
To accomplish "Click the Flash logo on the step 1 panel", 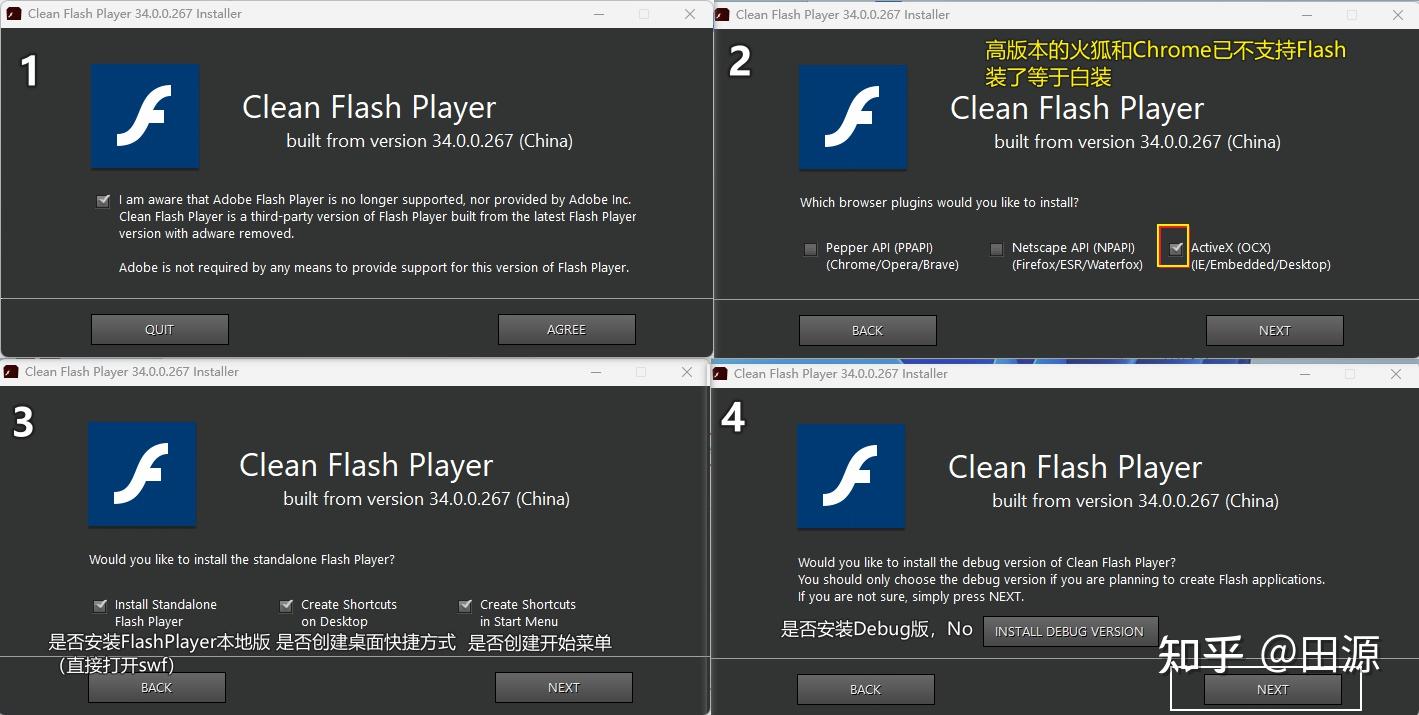I will click(144, 116).
